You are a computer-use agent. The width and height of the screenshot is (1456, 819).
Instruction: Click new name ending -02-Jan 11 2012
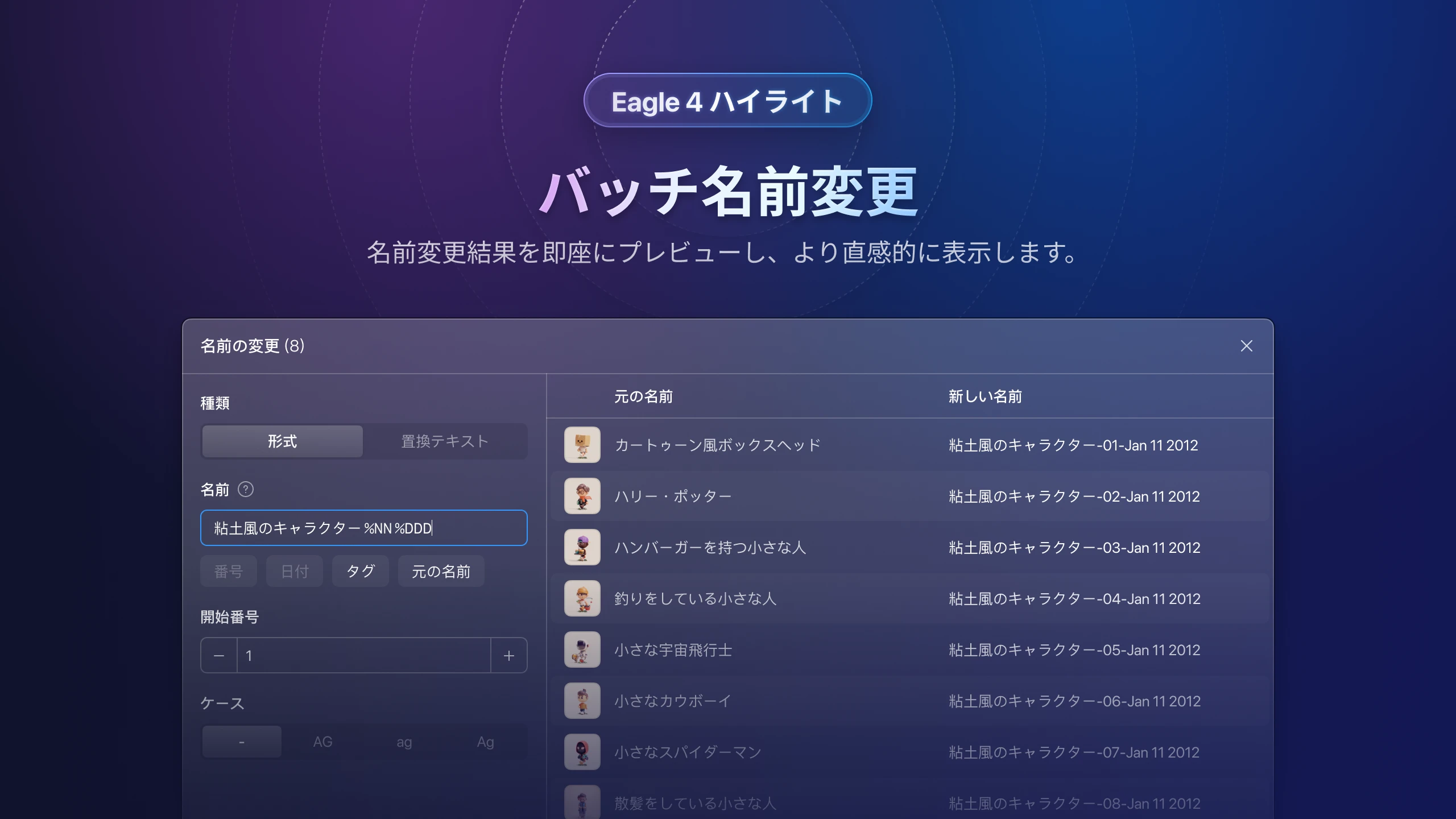pyautogui.click(x=1074, y=496)
